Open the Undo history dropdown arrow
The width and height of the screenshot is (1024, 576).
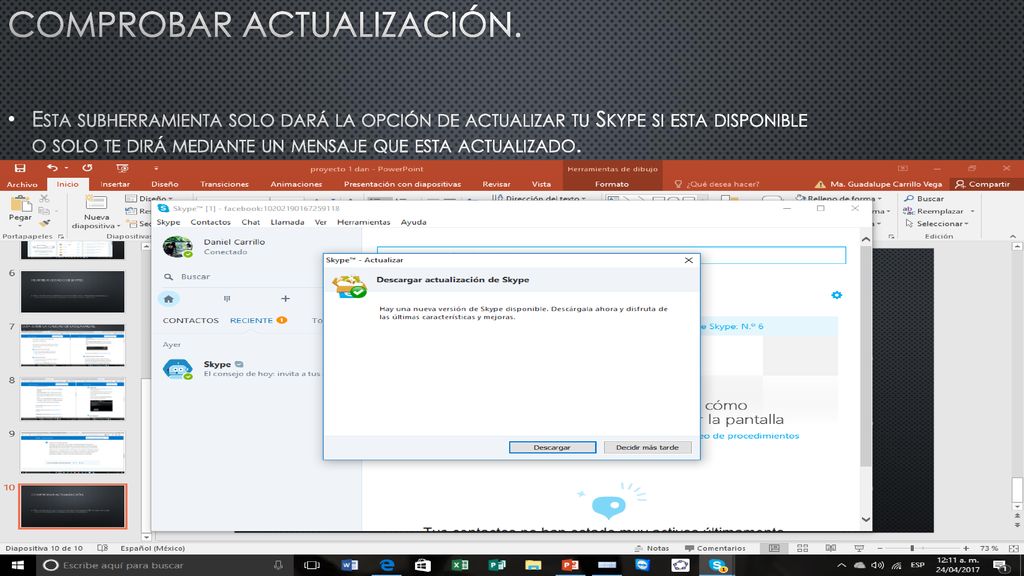pos(67,168)
